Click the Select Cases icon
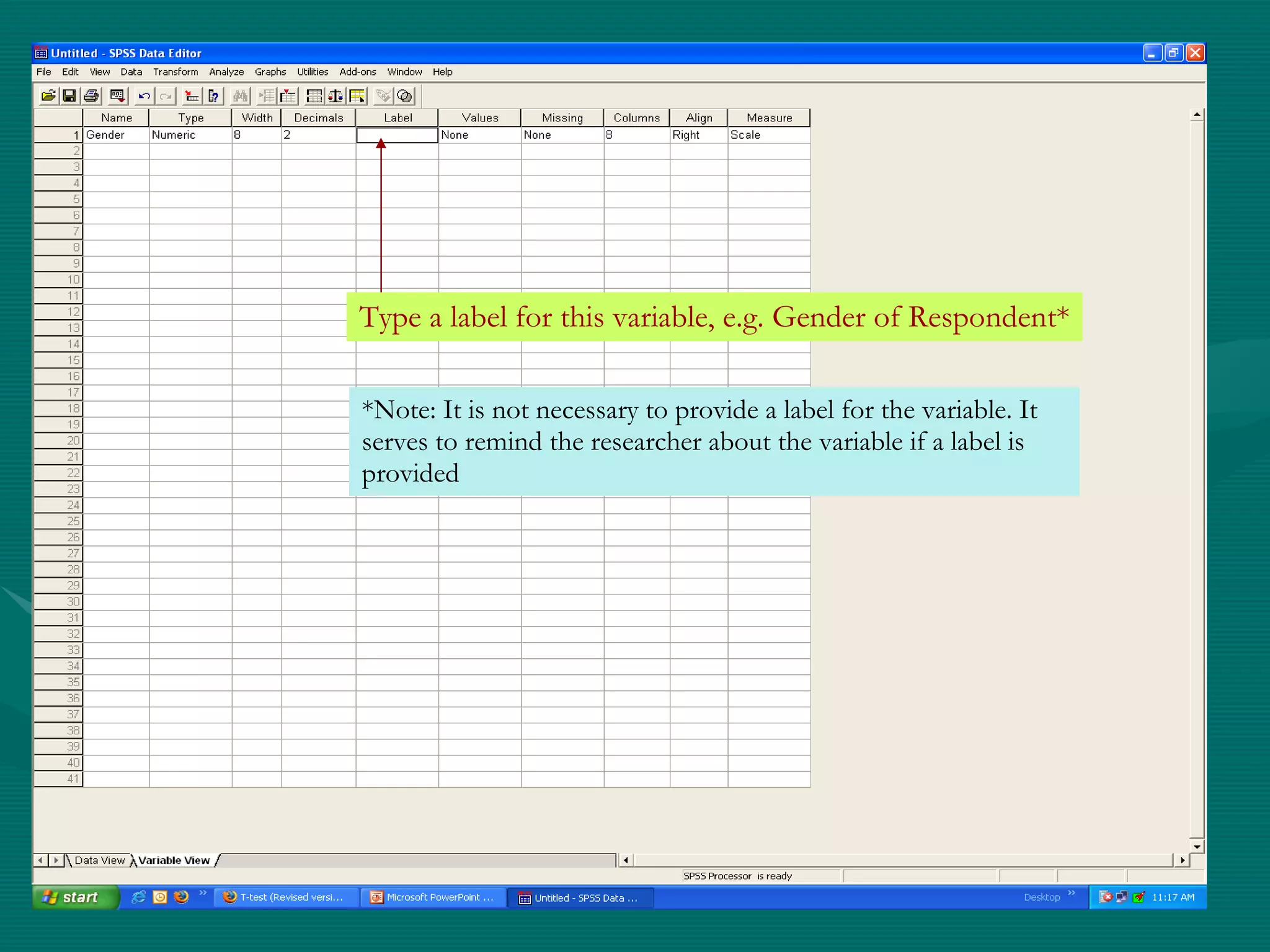Viewport: 1270px width, 952px height. click(358, 96)
